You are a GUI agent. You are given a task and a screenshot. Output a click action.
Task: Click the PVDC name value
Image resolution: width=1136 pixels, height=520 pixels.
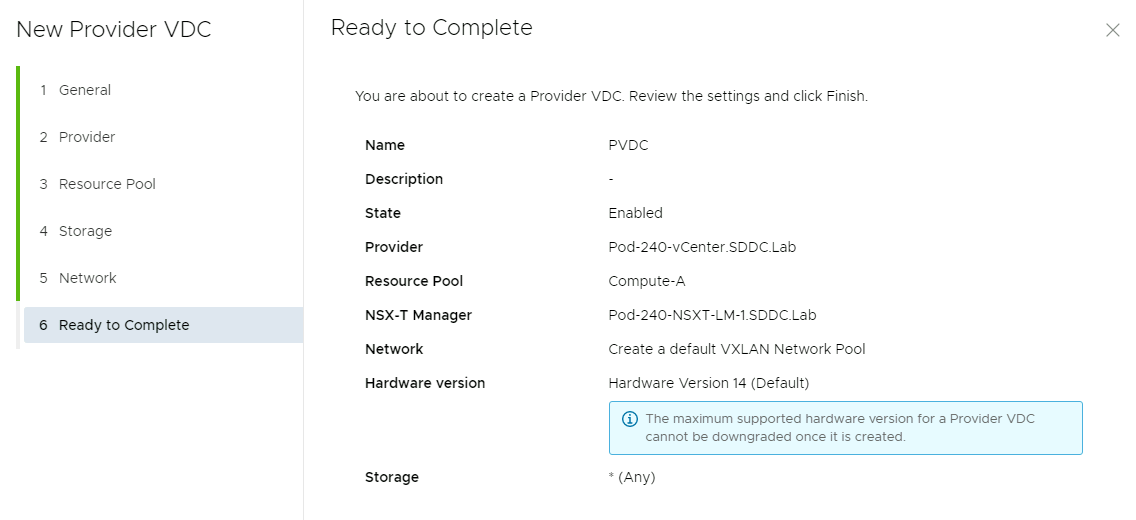[x=628, y=145]
